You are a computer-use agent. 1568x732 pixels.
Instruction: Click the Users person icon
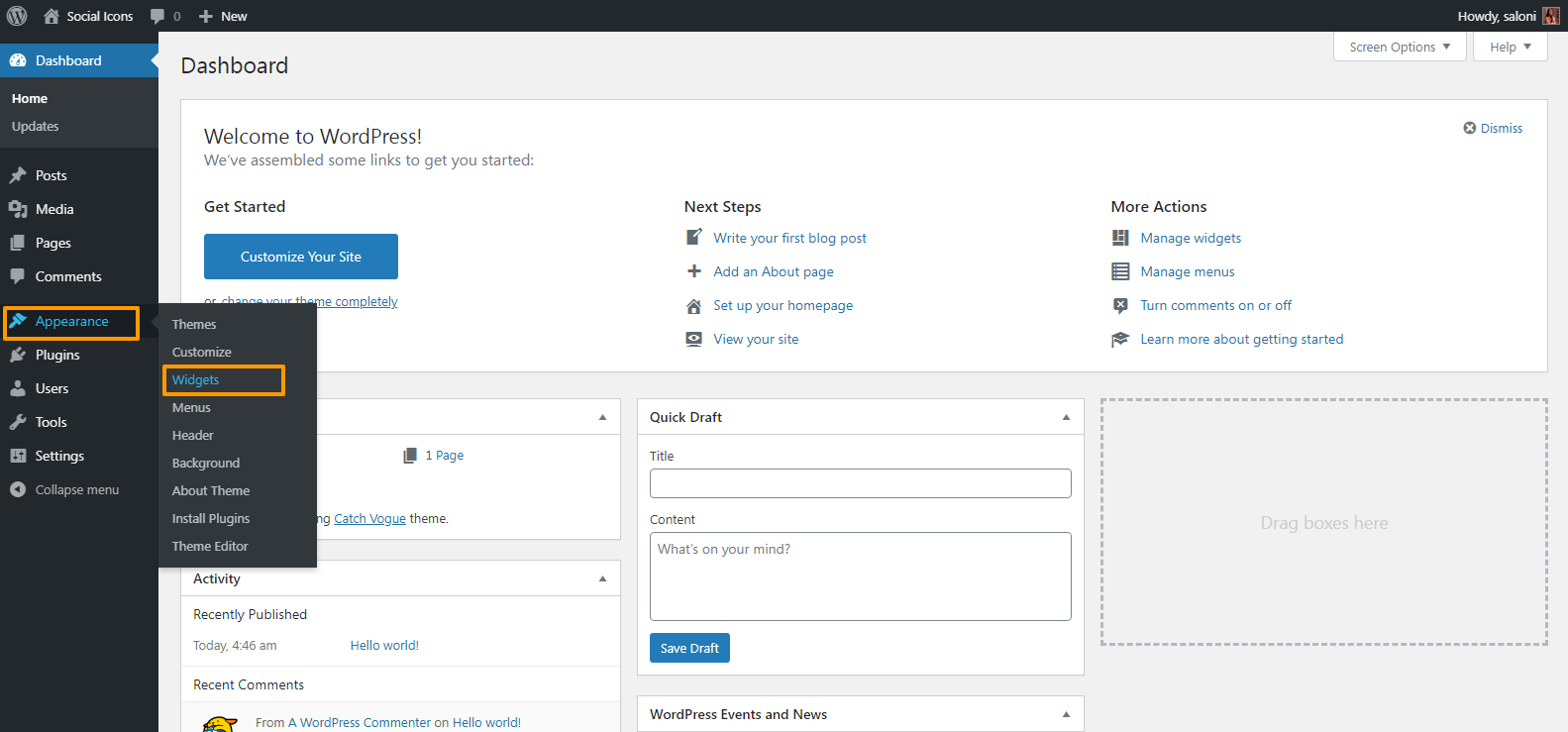[x=18, y=388]
